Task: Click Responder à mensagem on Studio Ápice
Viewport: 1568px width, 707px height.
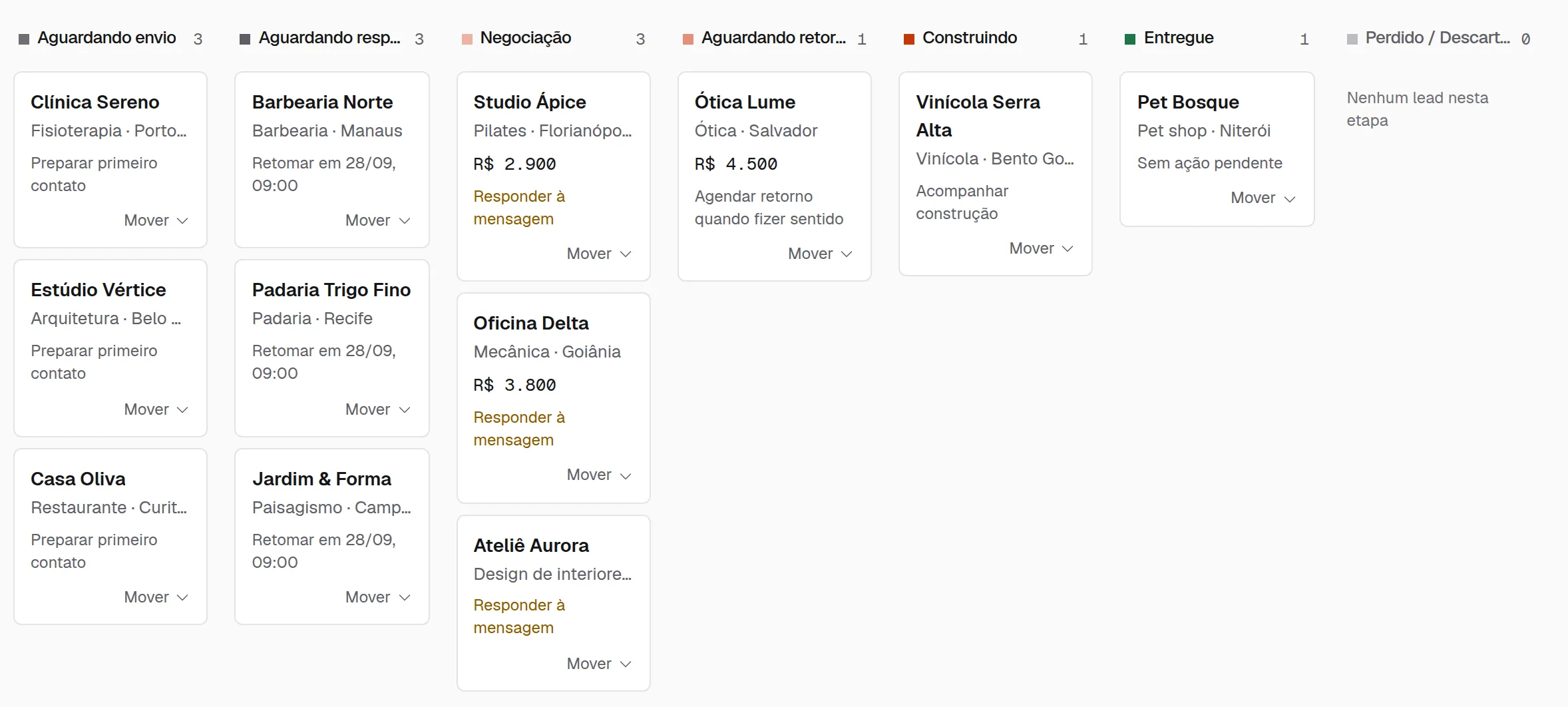Action: pyautogui.click(x=519, y=208)
